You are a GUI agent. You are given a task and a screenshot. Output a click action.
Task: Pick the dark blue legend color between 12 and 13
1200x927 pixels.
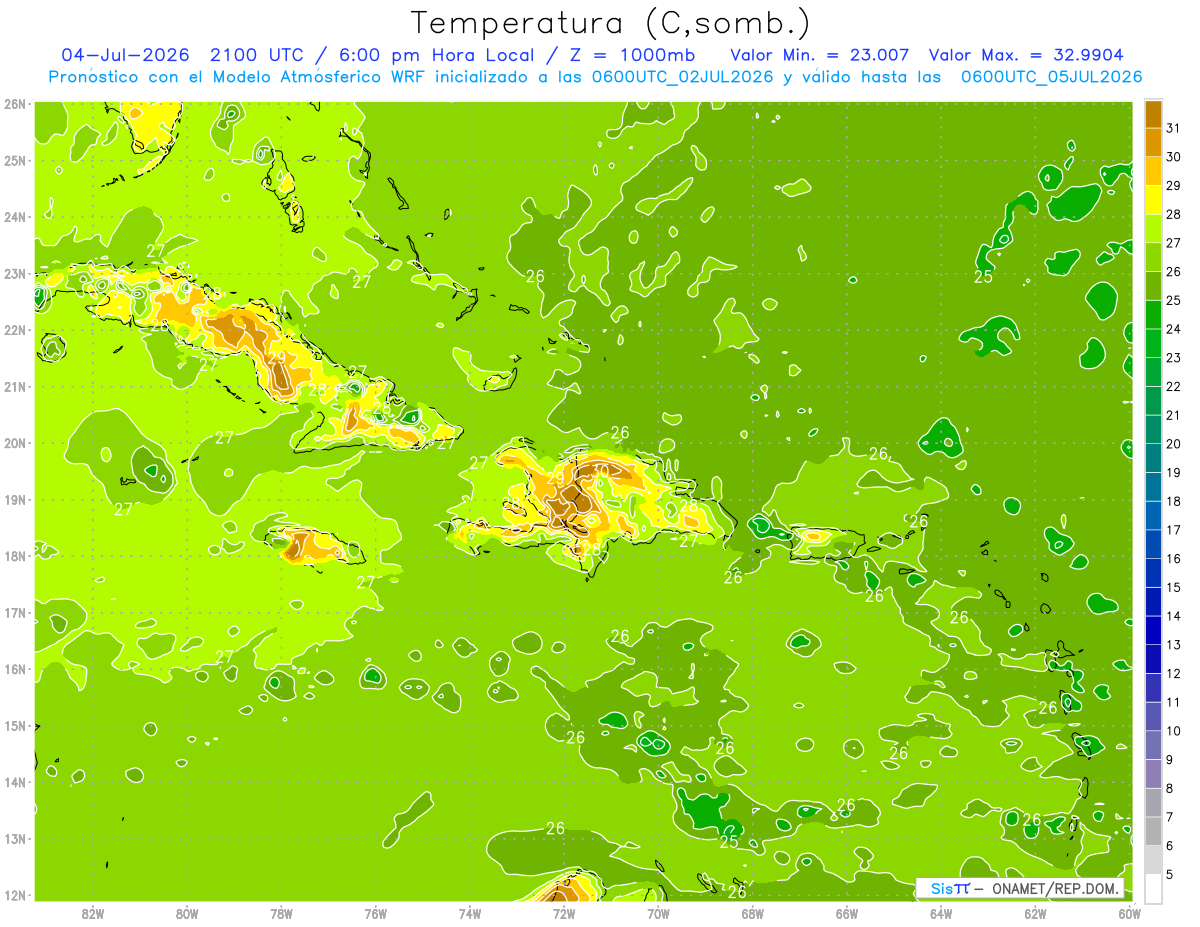tap(1153, 660)
